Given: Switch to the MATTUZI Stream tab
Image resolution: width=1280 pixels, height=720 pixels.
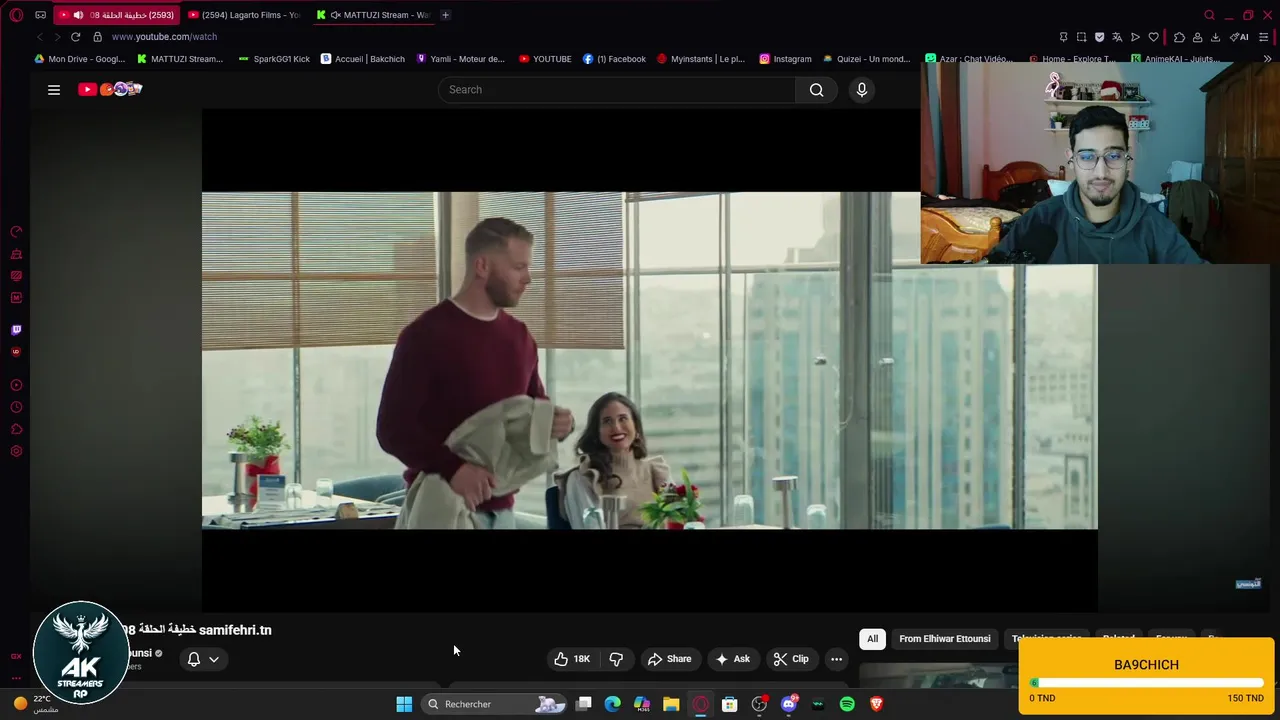Looking at the screenshot, I should coord(372,15).
